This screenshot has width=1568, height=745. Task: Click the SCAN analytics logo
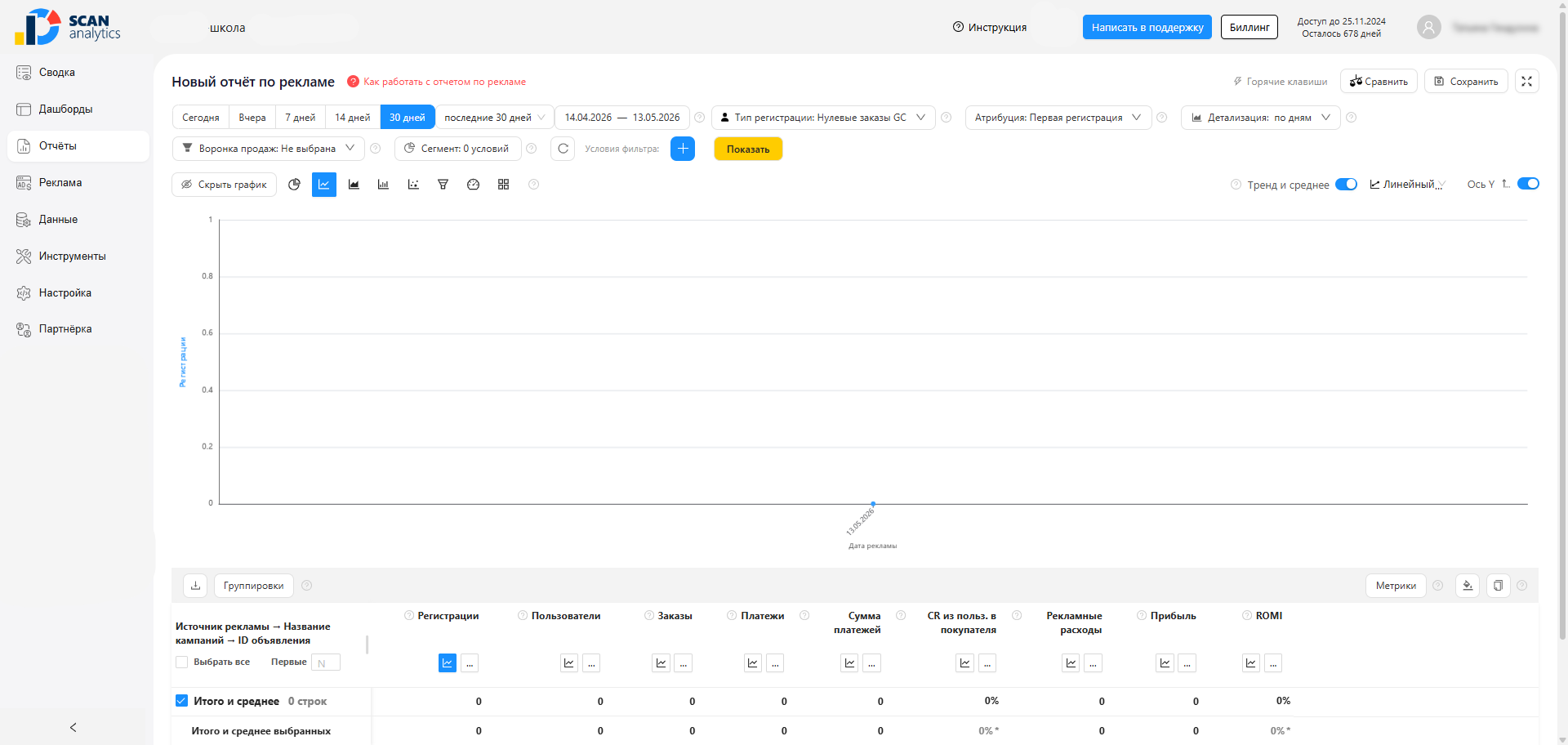point(68,27)
